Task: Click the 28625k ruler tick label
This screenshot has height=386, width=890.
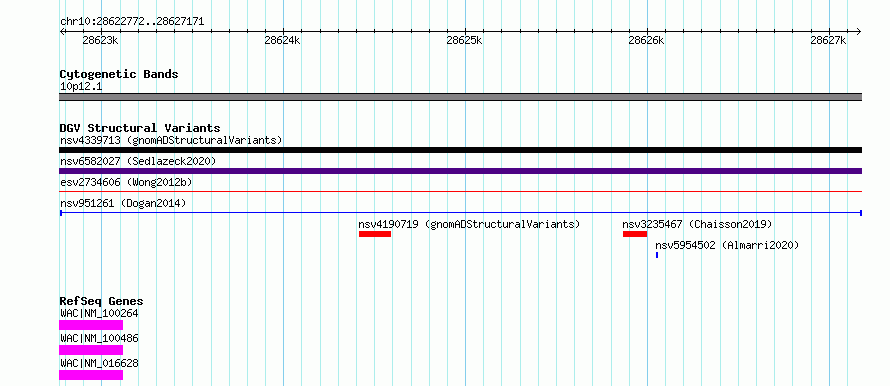Action: 464,40
